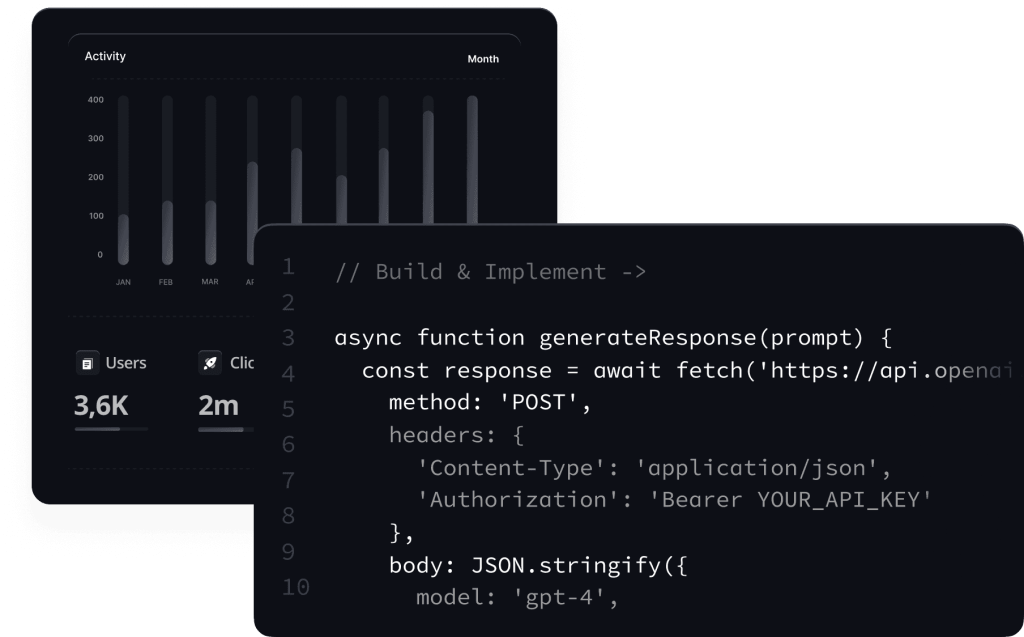Click the Activity chart title
The height and width of the screenshot is (637, 1024).
click(x=105, y=57)
